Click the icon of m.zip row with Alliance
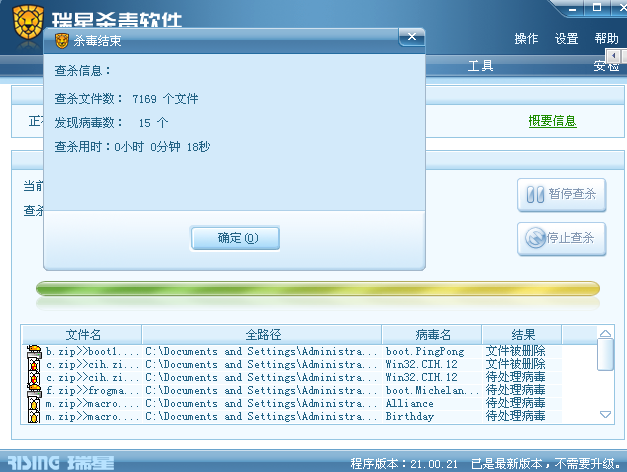Screen dimensions: 627x472 (34, 404)
